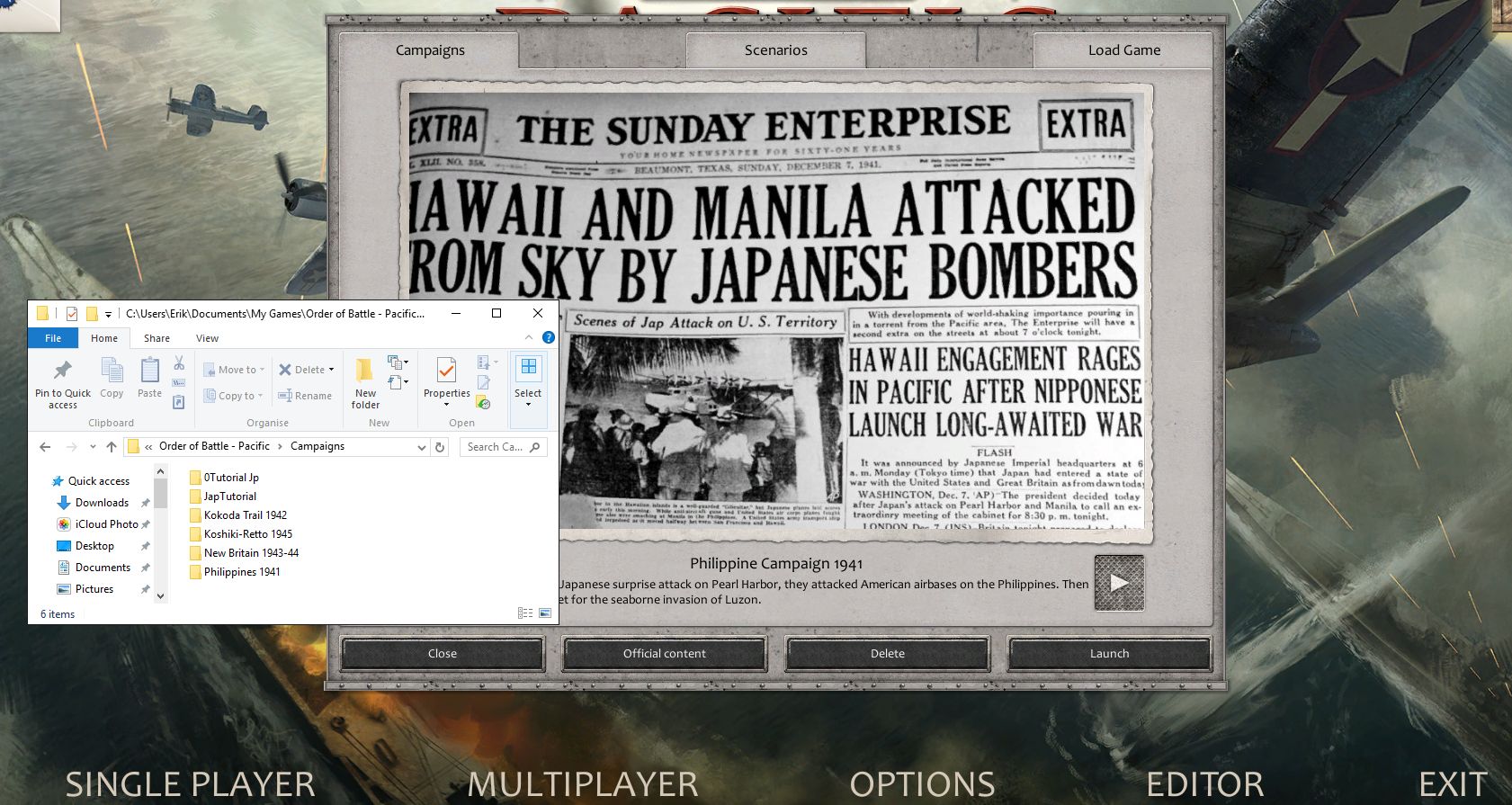Image resolution: width=1512 pixels, height=805 pixels.
Task: Switch to the Share ribbon tab
Action: coord(157,338)
